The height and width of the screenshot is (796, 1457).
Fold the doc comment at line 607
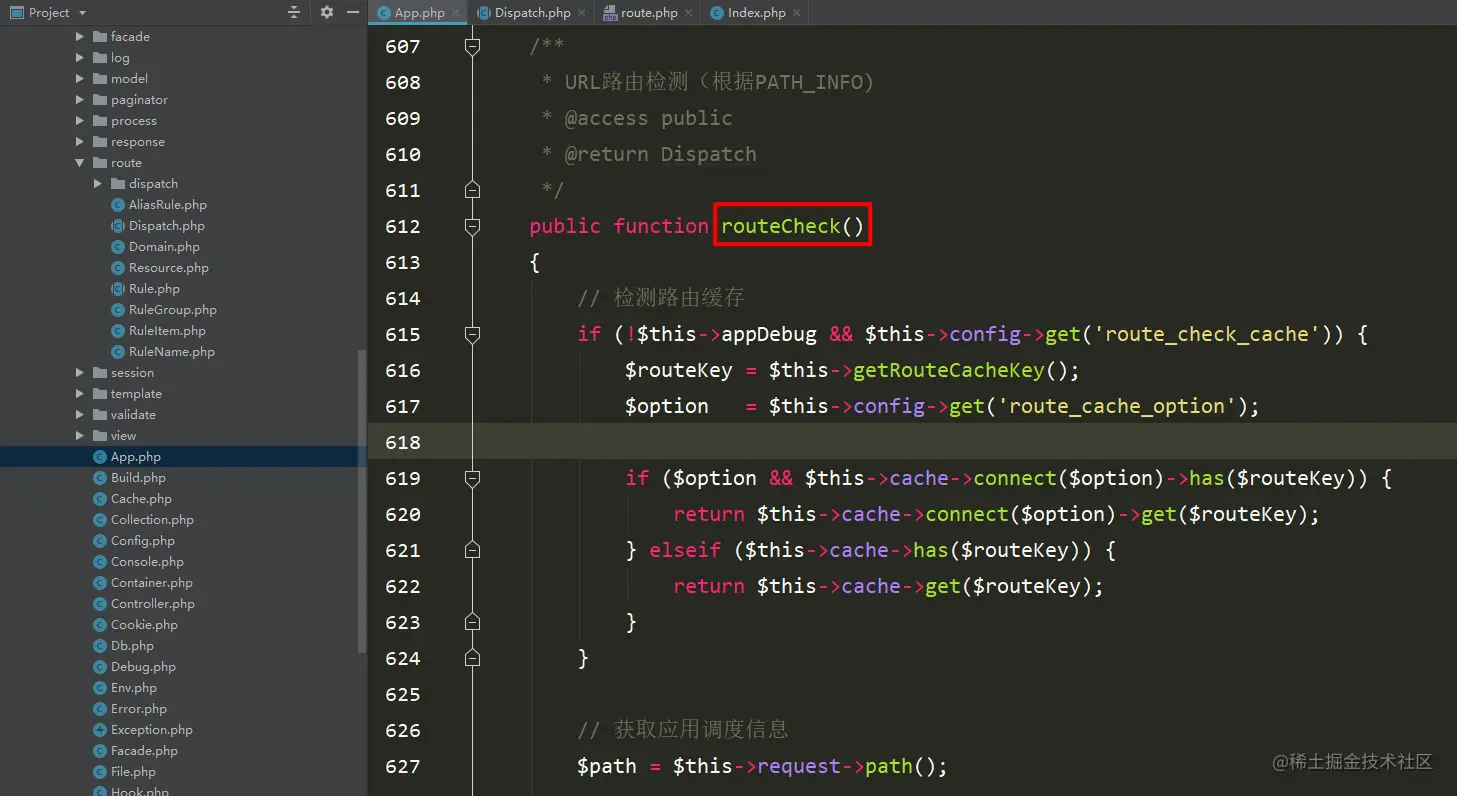[473, 46]
